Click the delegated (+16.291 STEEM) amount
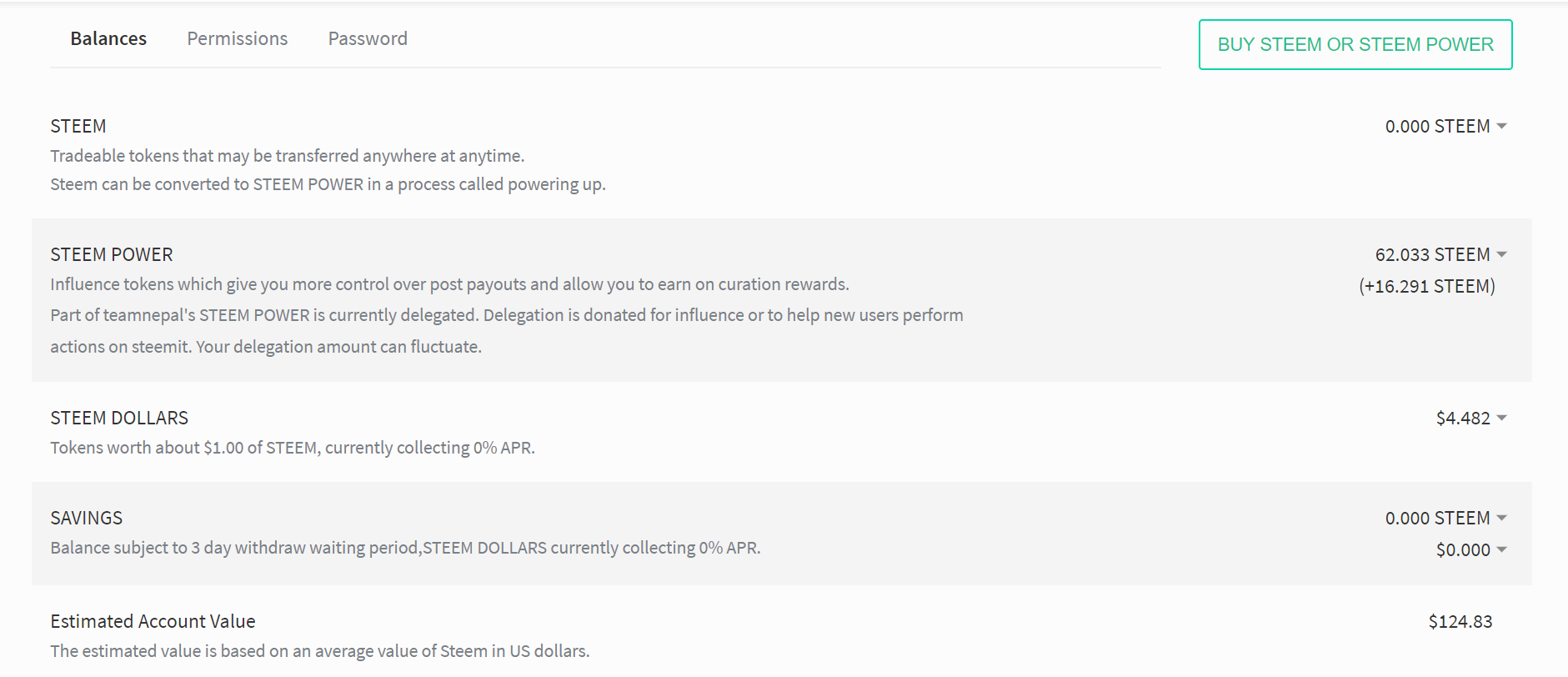 pyautogui.click(x=1427, y=286)
